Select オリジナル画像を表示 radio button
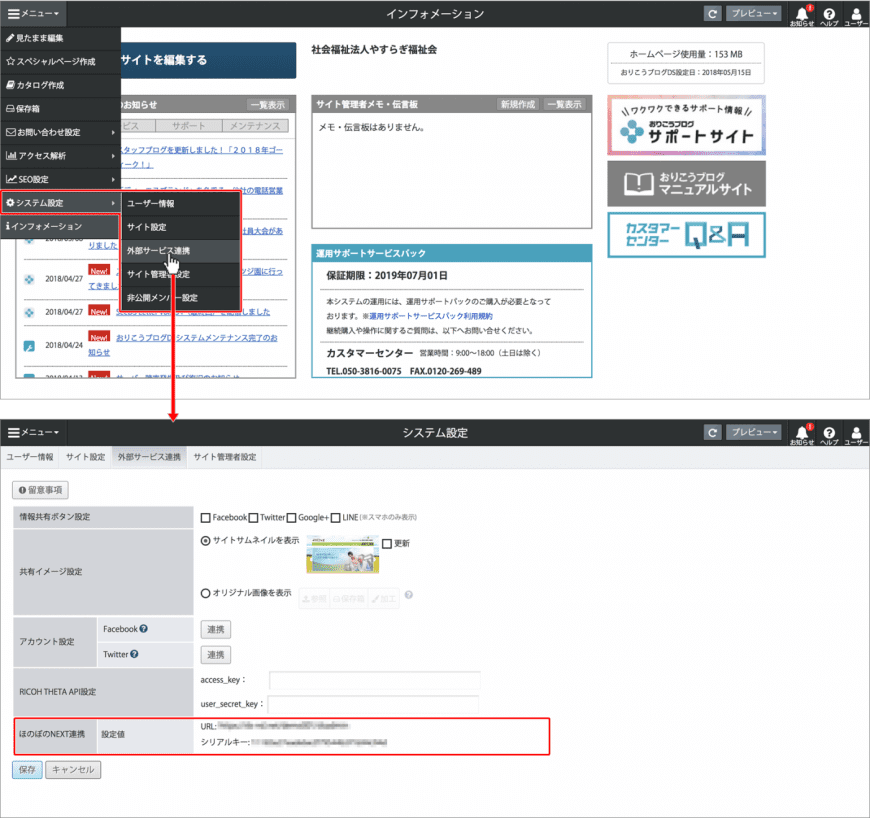This screenshot has height=818, width=870. pos(205,593)
